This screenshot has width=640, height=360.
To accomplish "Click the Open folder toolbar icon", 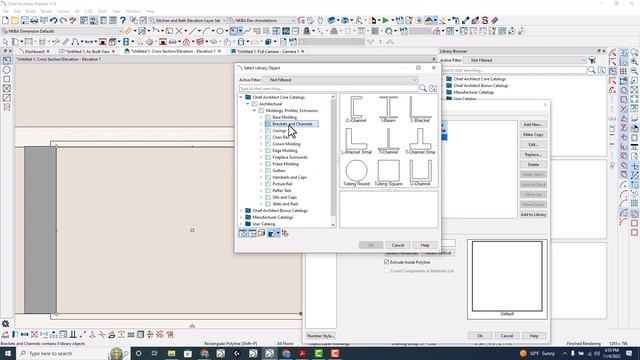I will [x=15, y=20].
